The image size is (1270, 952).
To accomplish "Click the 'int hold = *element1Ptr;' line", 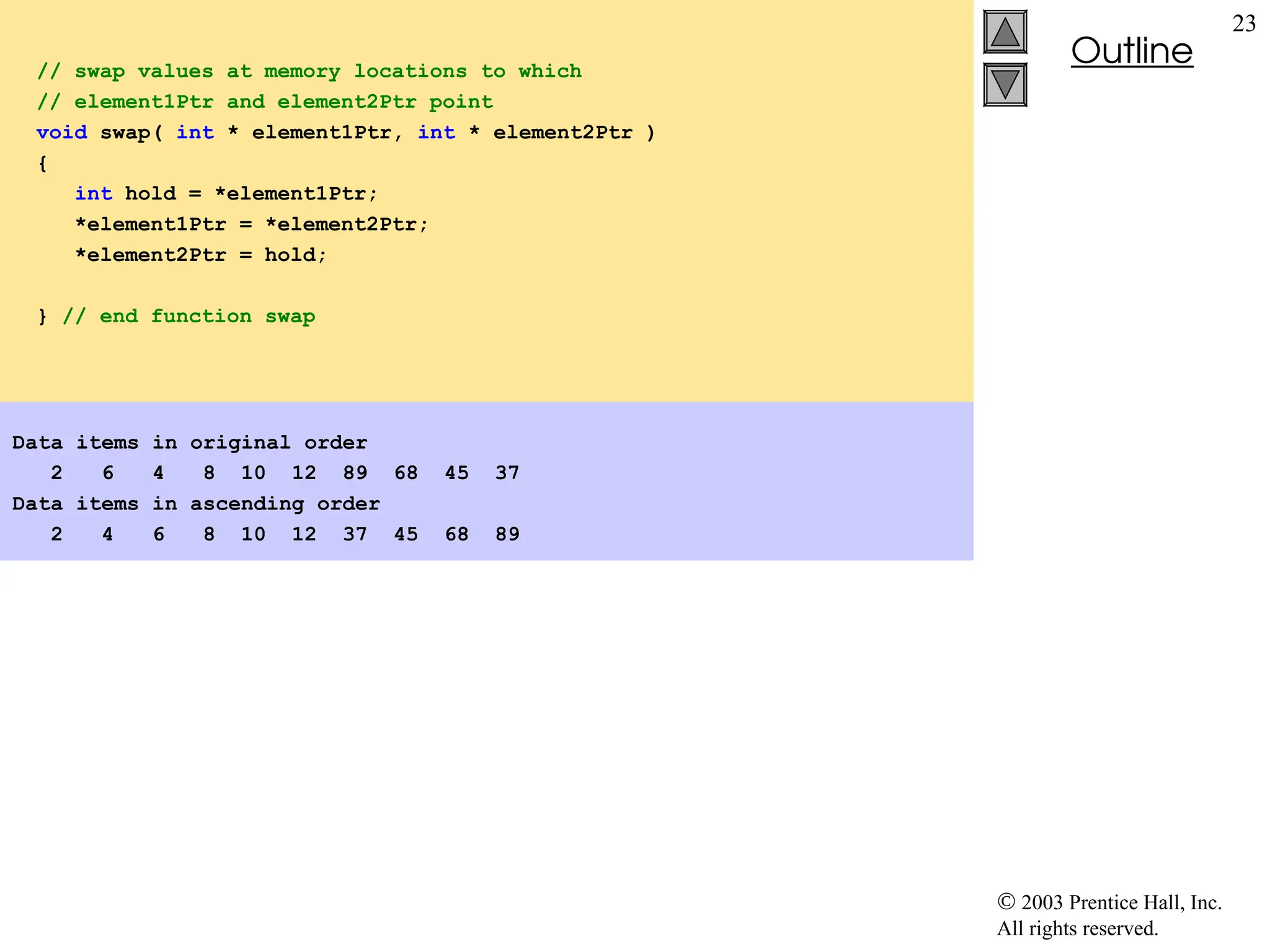I will coord(226,193).
